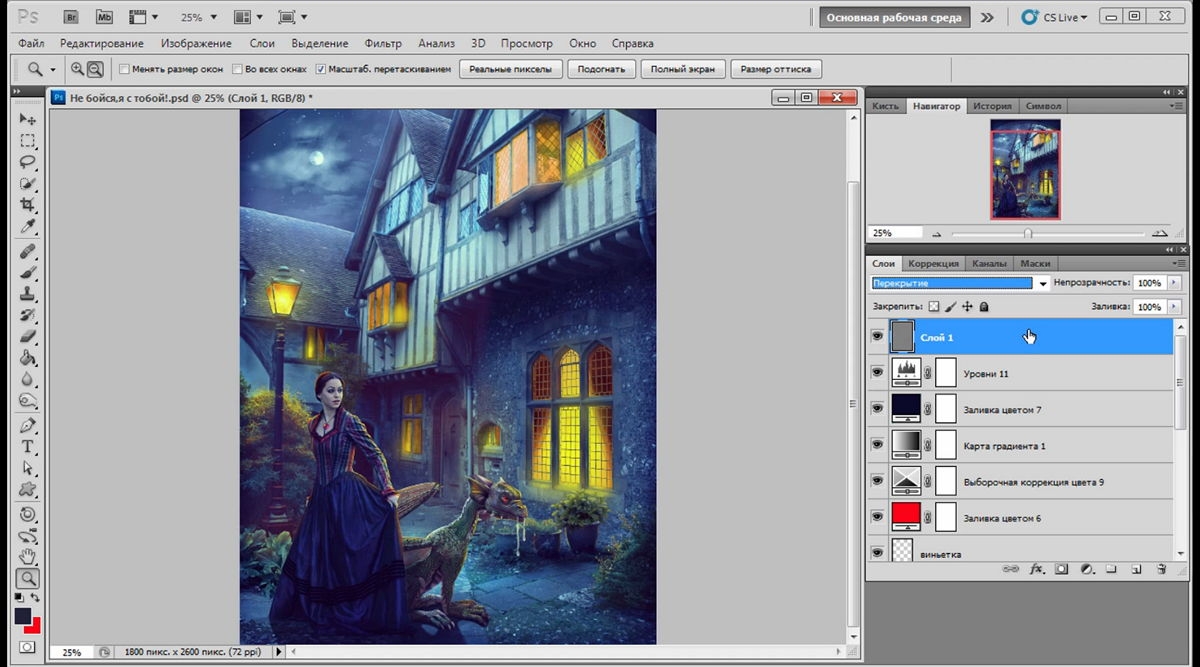This screenshot has height=667, width=1200.
Task: Uncheck 'Масштаб. перетаскиванием' checkbox
Action: pos(320,69)
